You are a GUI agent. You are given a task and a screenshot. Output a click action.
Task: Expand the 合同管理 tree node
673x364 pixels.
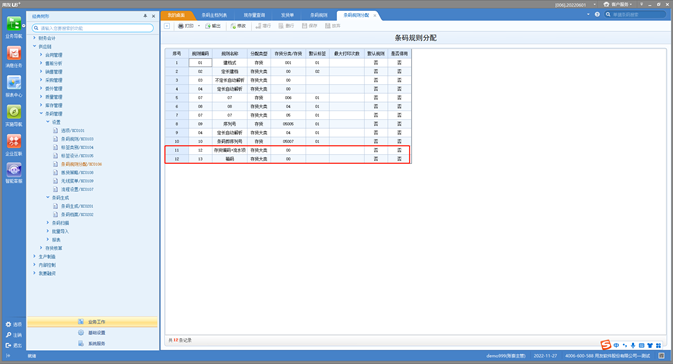tap(41, 55)
